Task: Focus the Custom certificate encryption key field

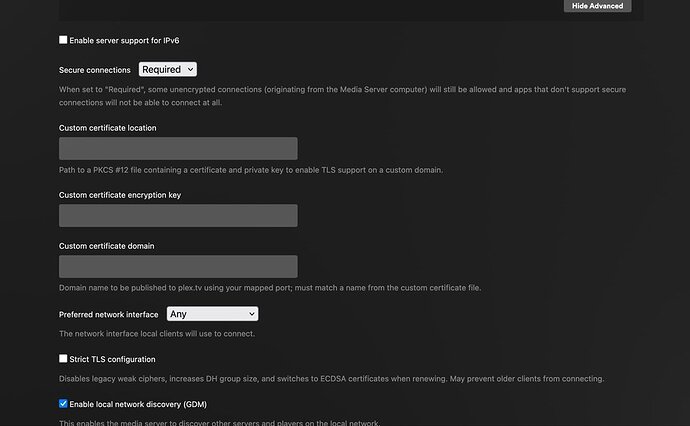Action: pos(178,216)
